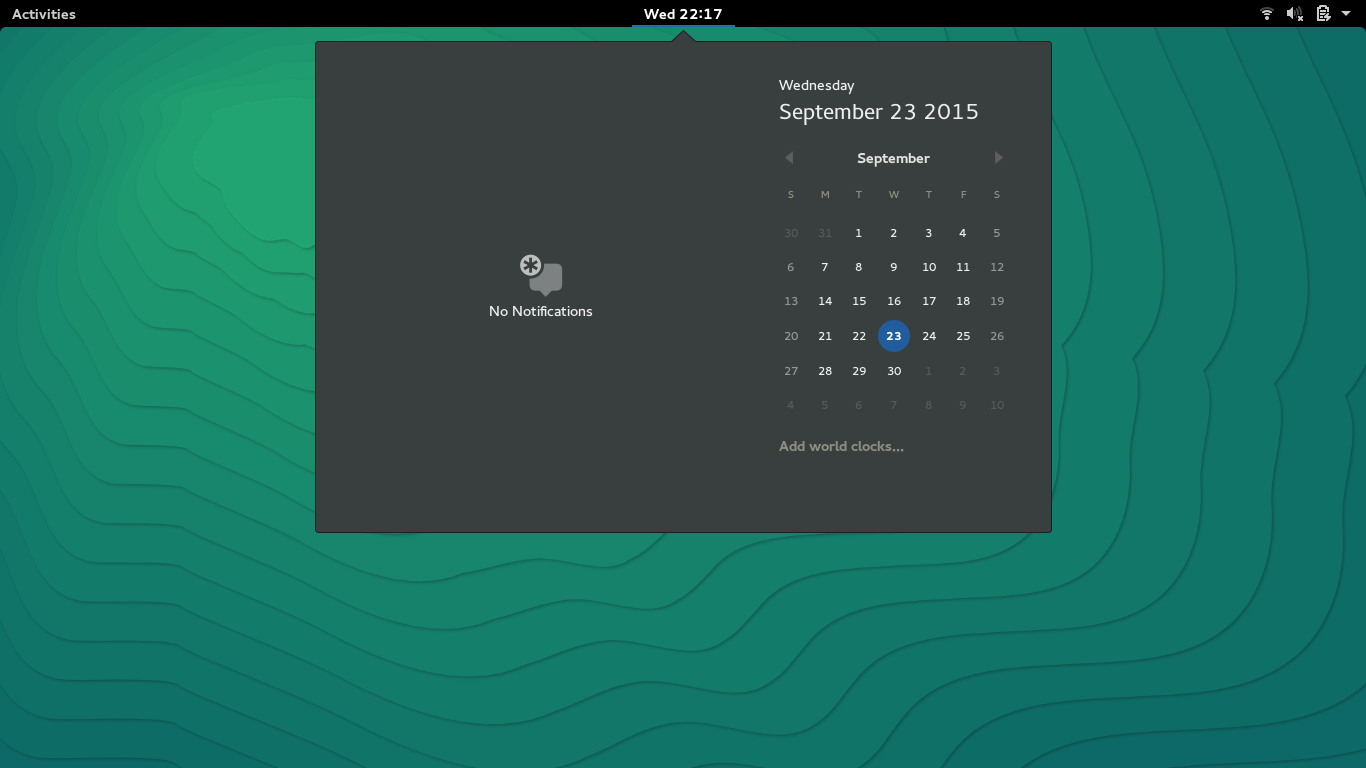Select September 9 in calendar
This screenshot has width=1366, height=768.
[894, 267]
